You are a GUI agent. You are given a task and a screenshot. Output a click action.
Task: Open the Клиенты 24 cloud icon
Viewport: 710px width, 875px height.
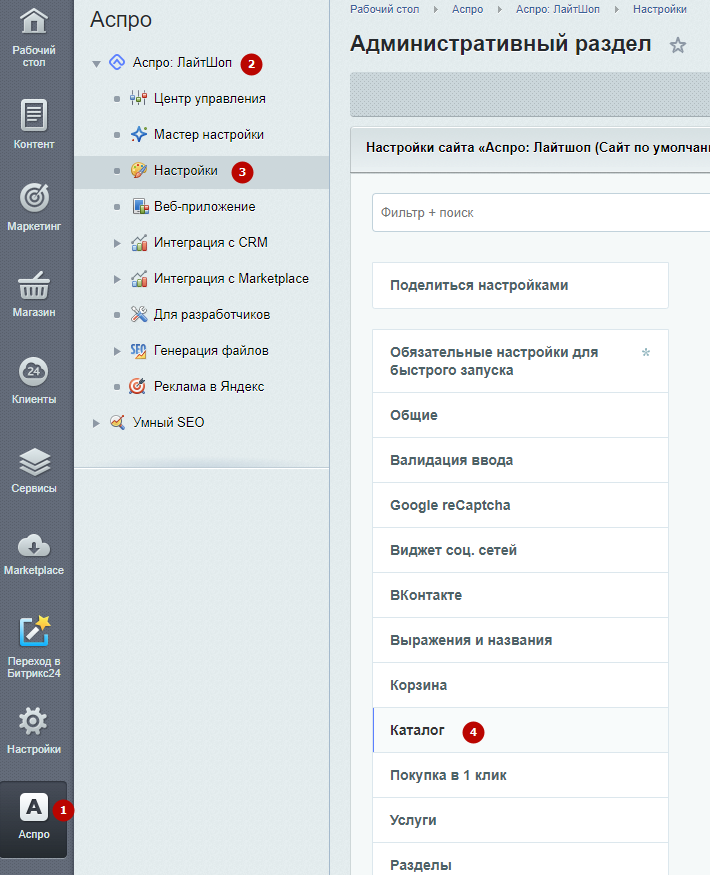coord(33,371)
